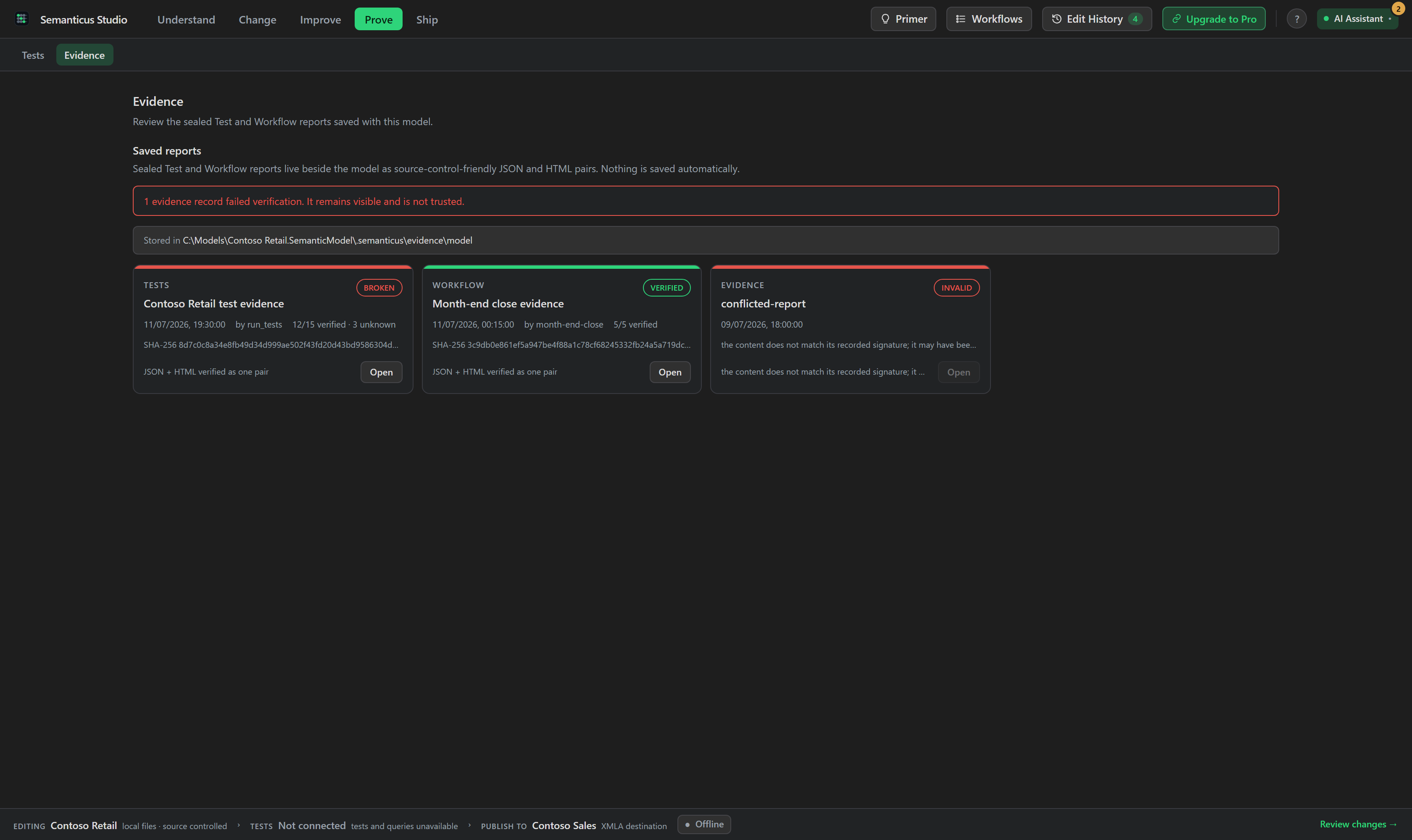This screenshot has width=1412, height=840.
Task: Click the lightbulb icon on Primer
Action: pos(885,18)
